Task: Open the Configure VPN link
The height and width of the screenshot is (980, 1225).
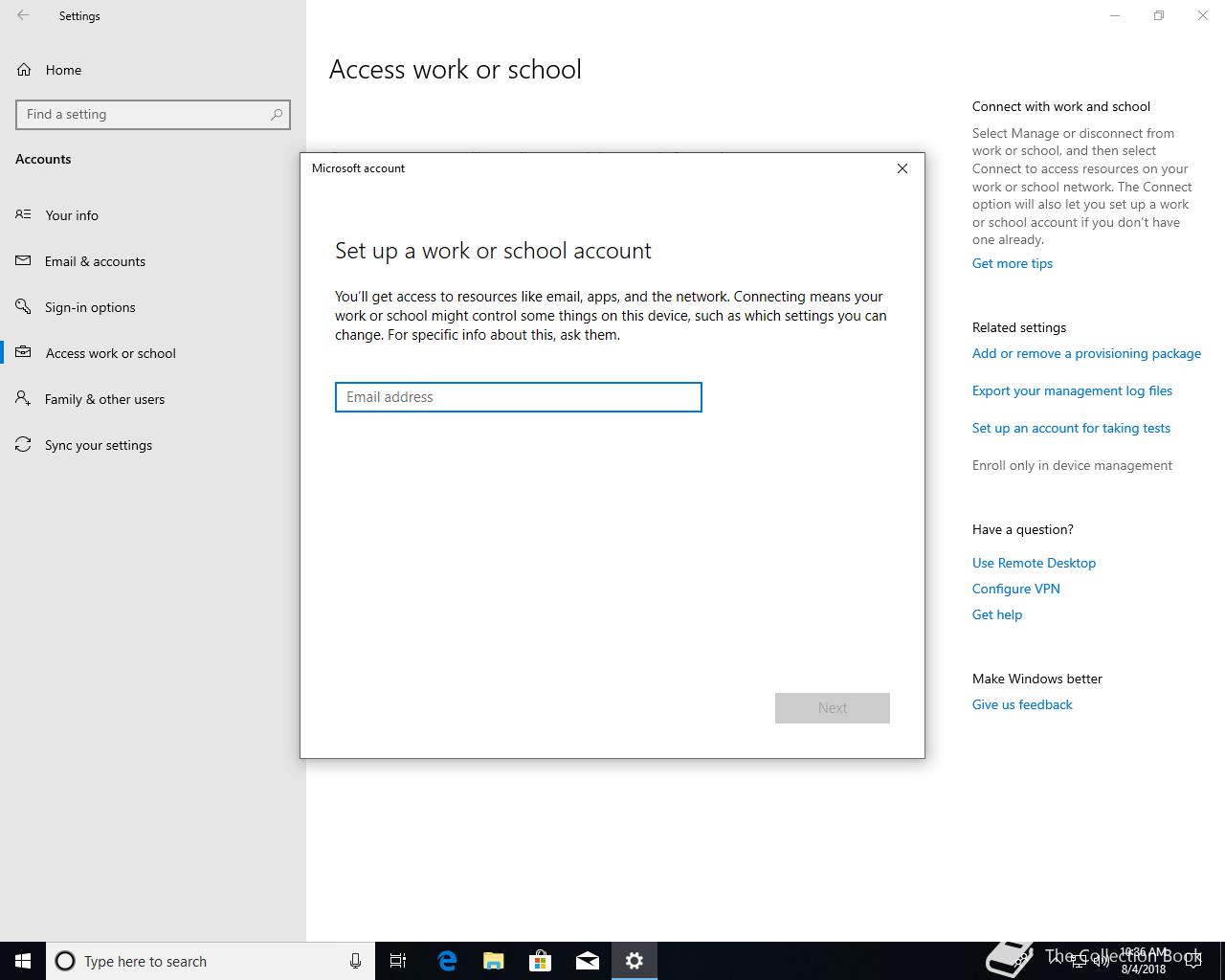Action: [x=1015, y=589]
